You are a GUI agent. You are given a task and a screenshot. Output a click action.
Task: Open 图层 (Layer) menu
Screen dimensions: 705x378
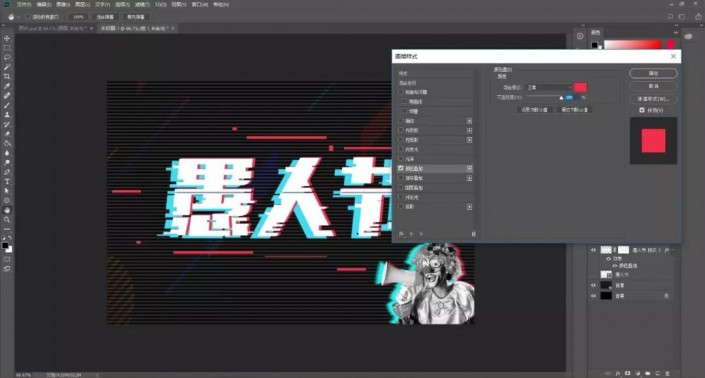82,4
